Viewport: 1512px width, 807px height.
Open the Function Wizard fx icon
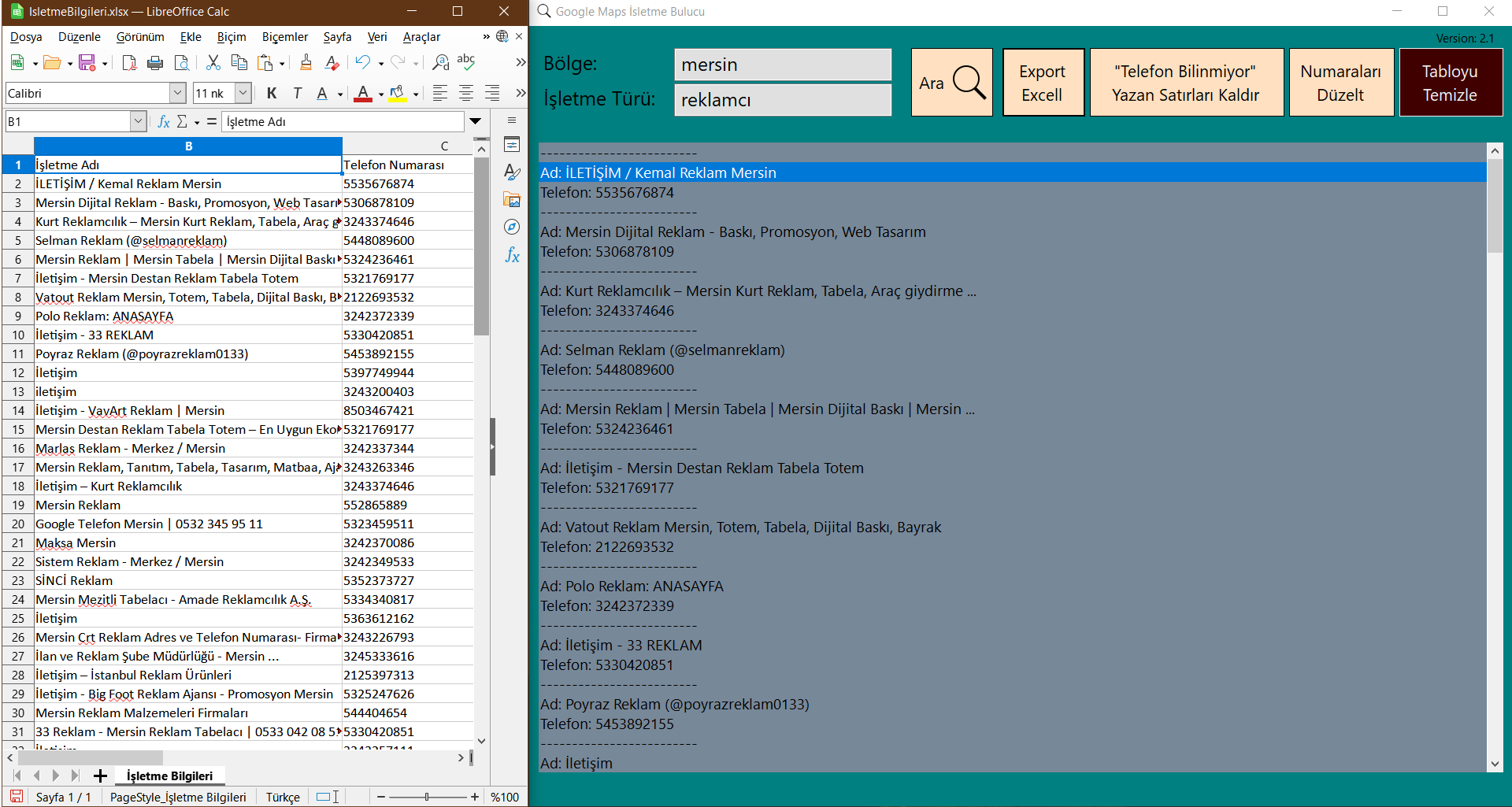[164, 121]
